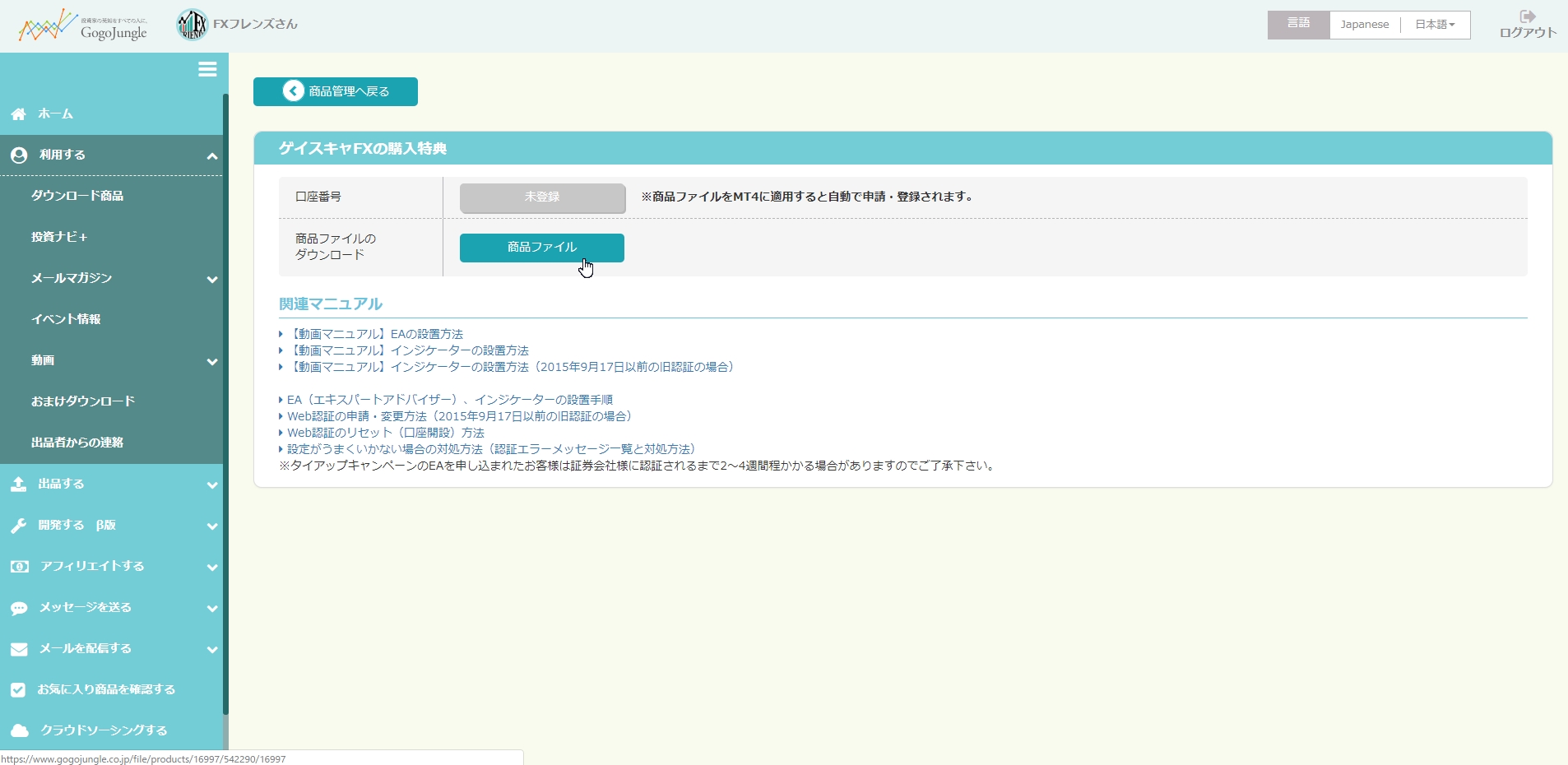Image resolution: width=1568 pixels, height=765 pixels.
Task: Click the cloud icon for クラウドソーシングする
Action: [x=18, y=730]
